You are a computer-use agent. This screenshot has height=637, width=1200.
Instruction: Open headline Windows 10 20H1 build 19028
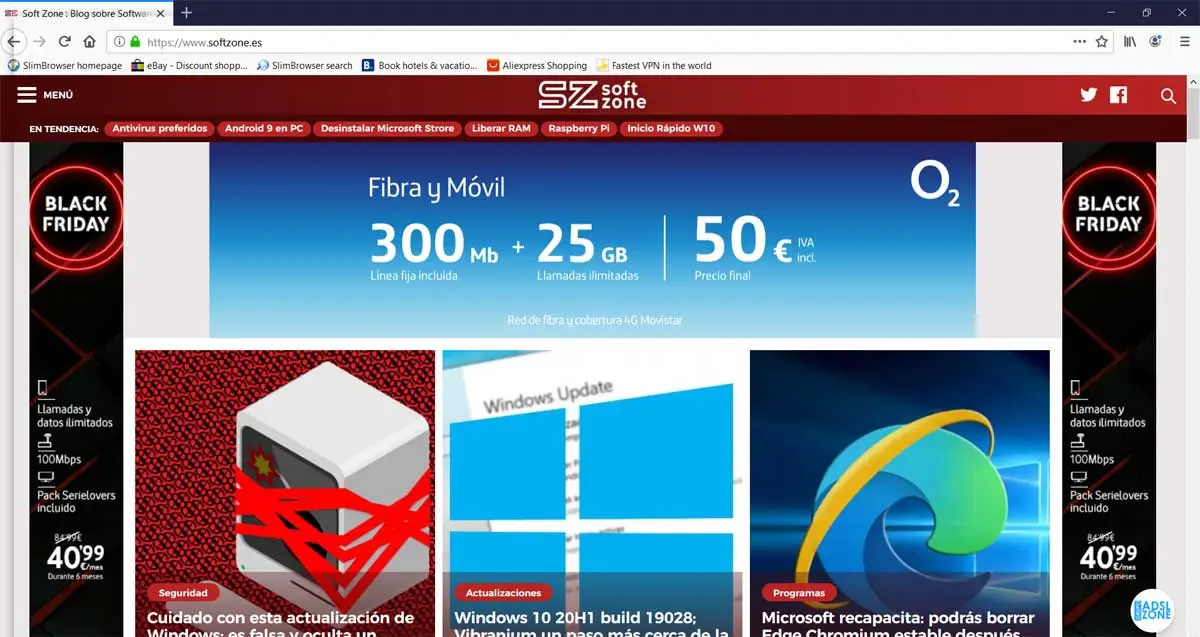tap(591, 623)
